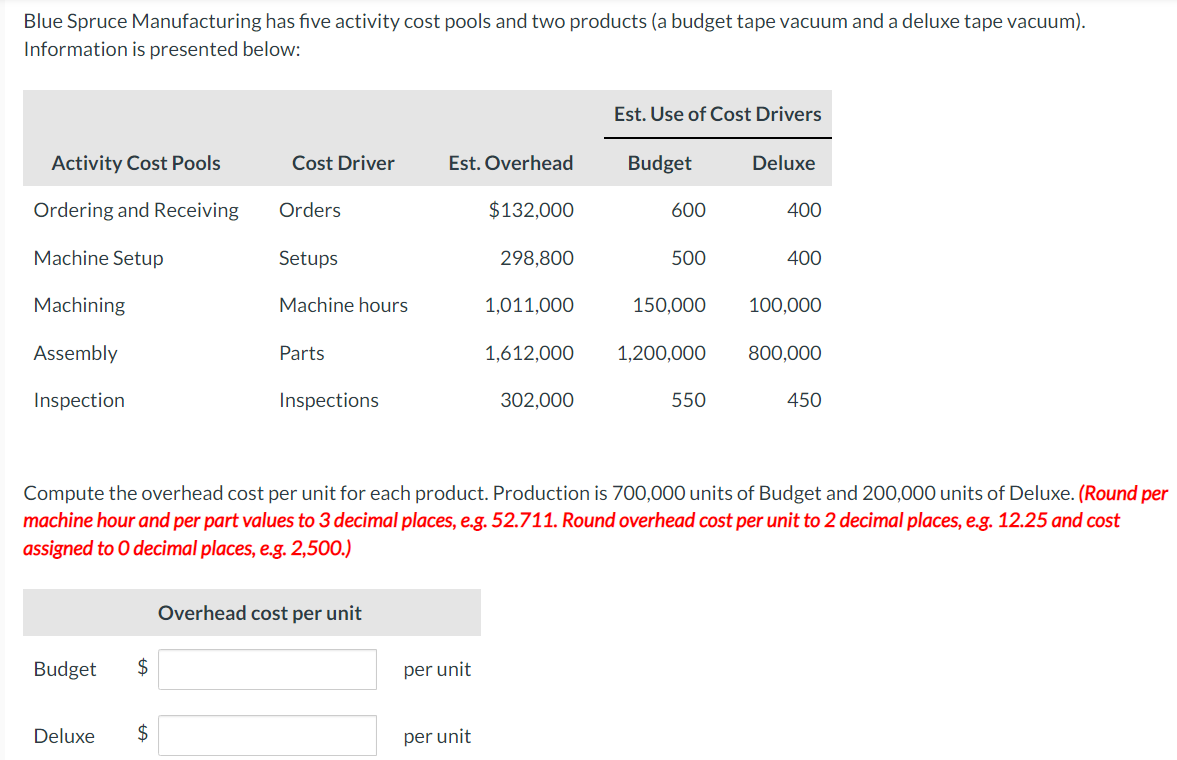Select the 1,612,000 Assembly overhead amount
The image size is (1177, 760).
click(530, 352)
